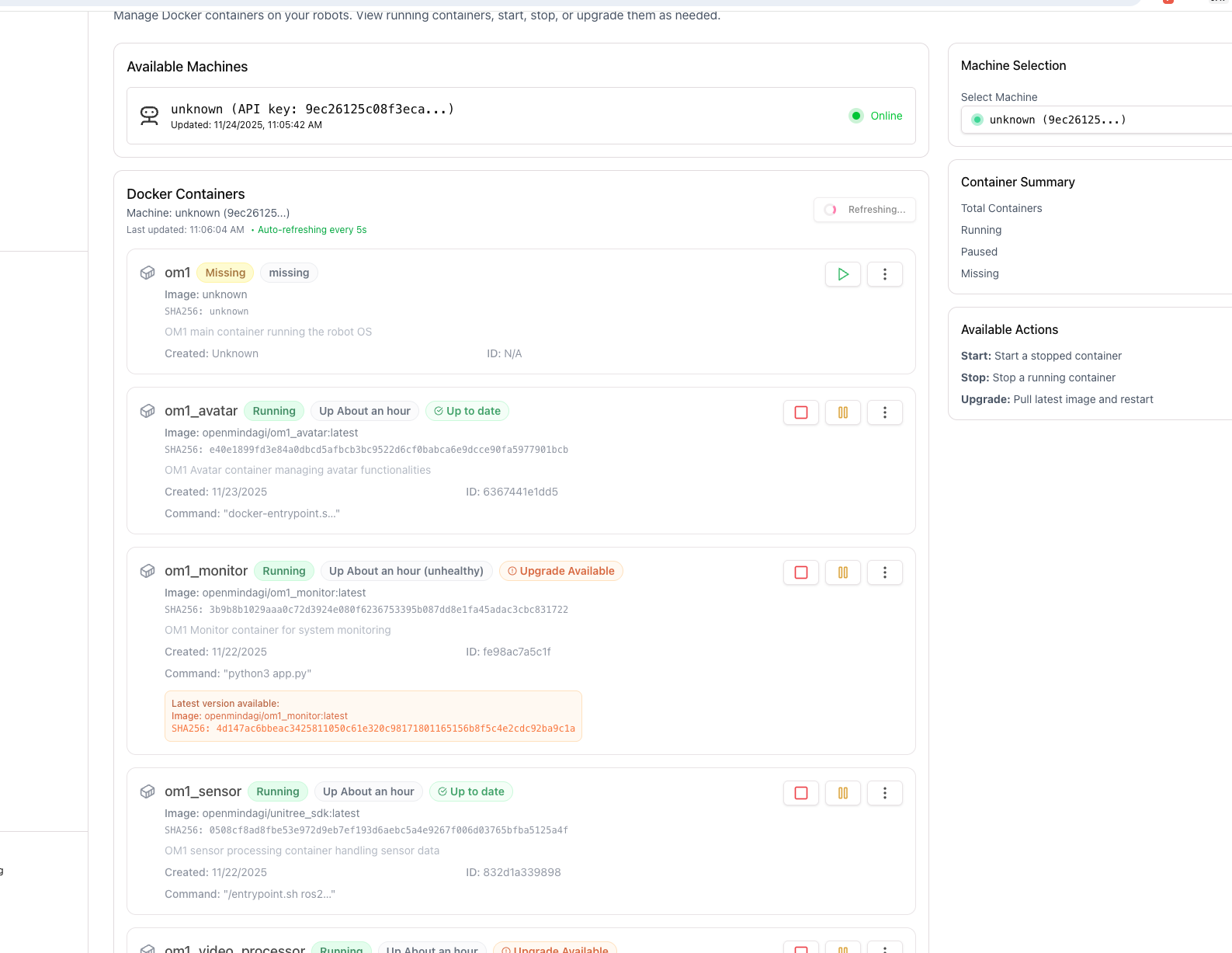Click the Up to date badge on om1_avatar
The image size is (1232, 953).
click(x=467, y=411)
